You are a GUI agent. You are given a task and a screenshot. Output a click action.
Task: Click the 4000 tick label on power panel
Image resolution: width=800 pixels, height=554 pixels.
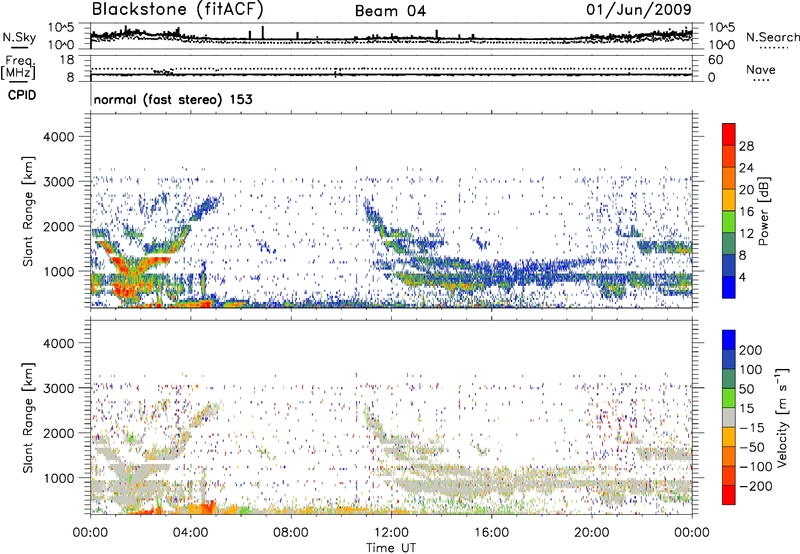(59, 137)
